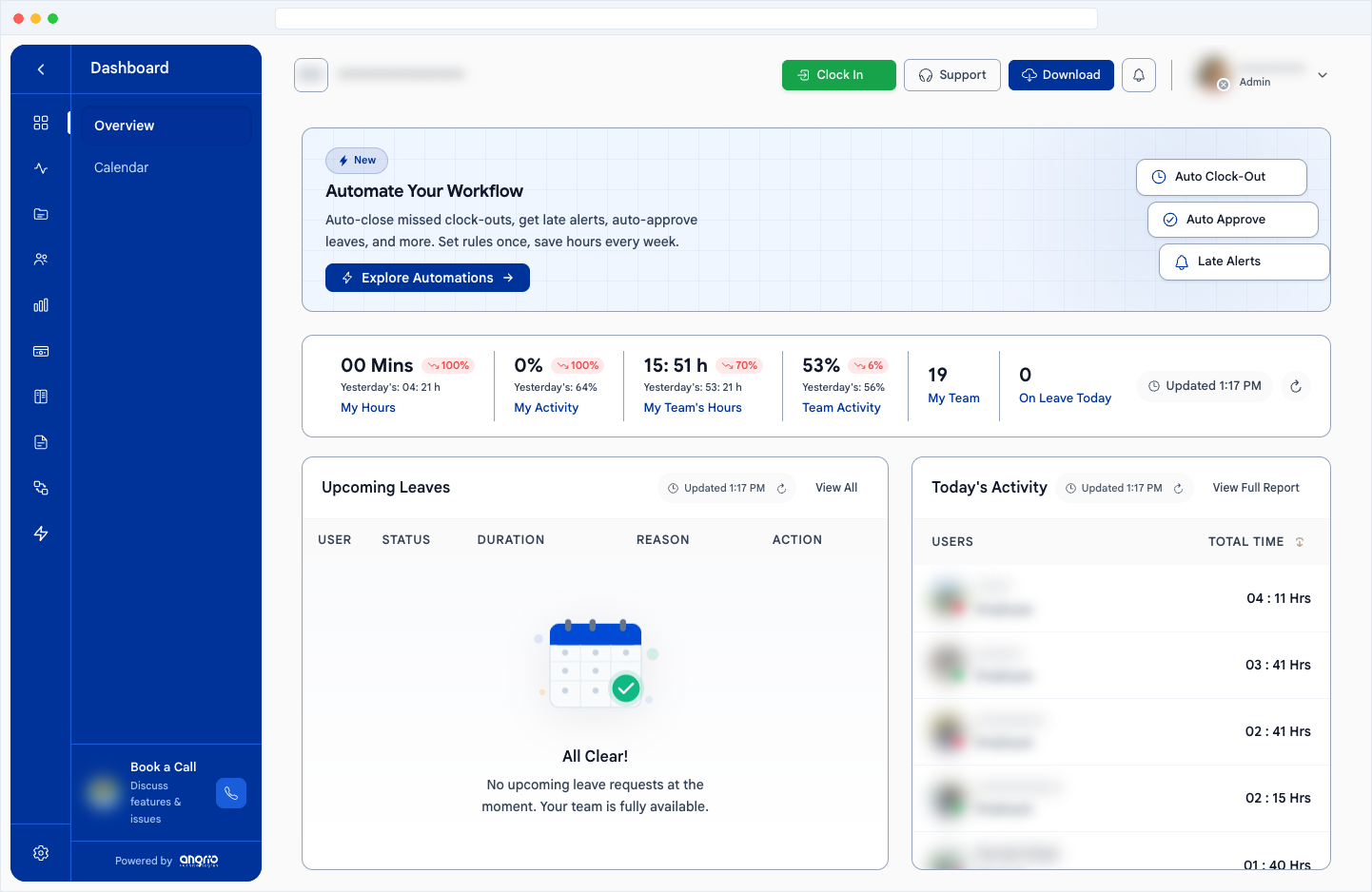Open the workflow integrations icon in sidebar
Viewport: 1372px width, 892px height.
pos(40,487)
